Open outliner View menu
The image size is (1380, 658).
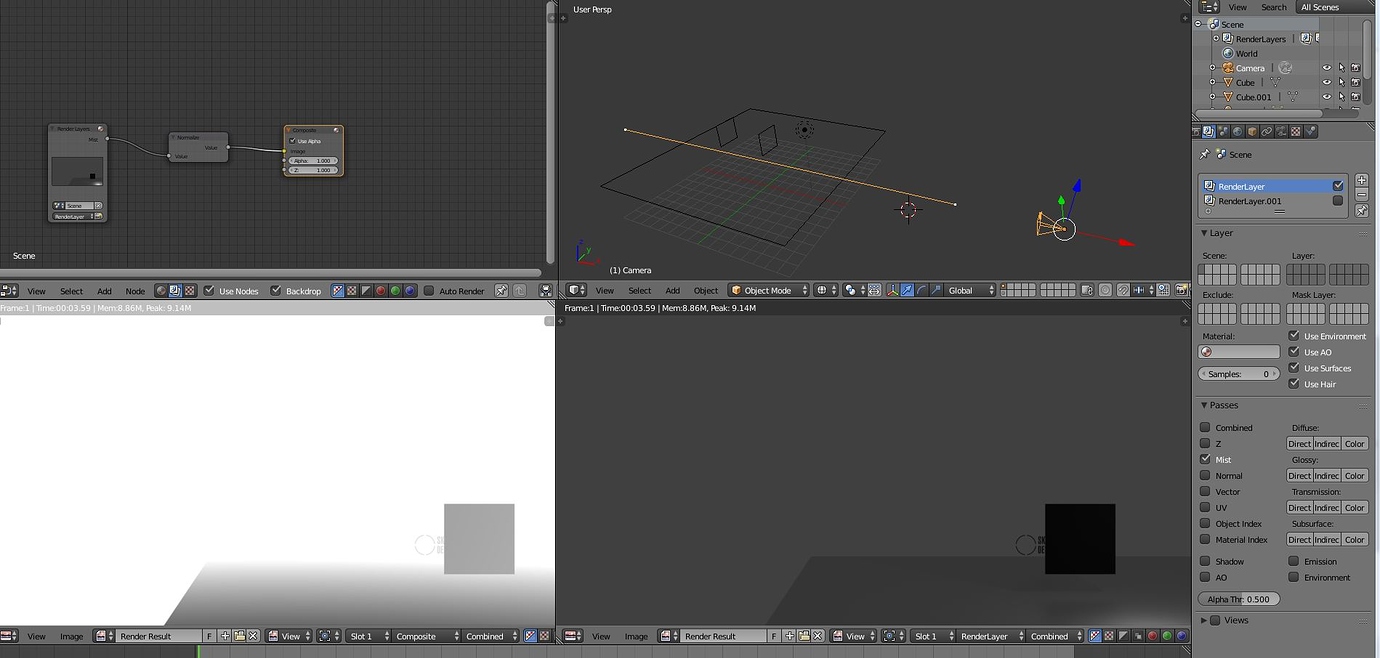(1238, 7)
